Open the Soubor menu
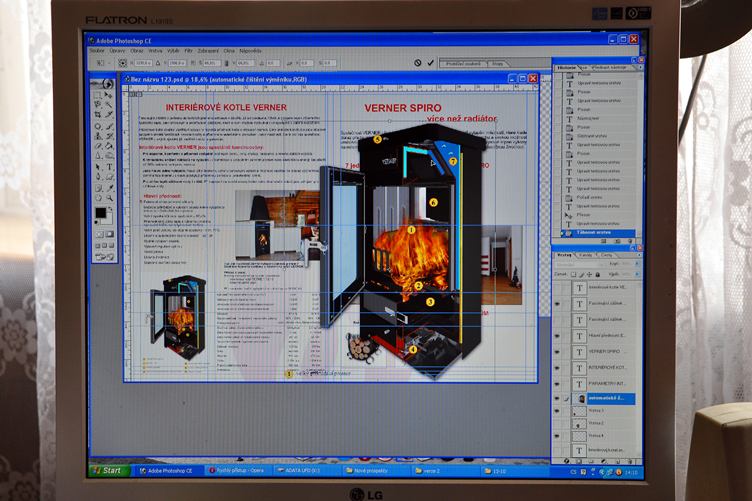Image resolution: width=752 pixels, height=501 pixels. coord(96,50)
